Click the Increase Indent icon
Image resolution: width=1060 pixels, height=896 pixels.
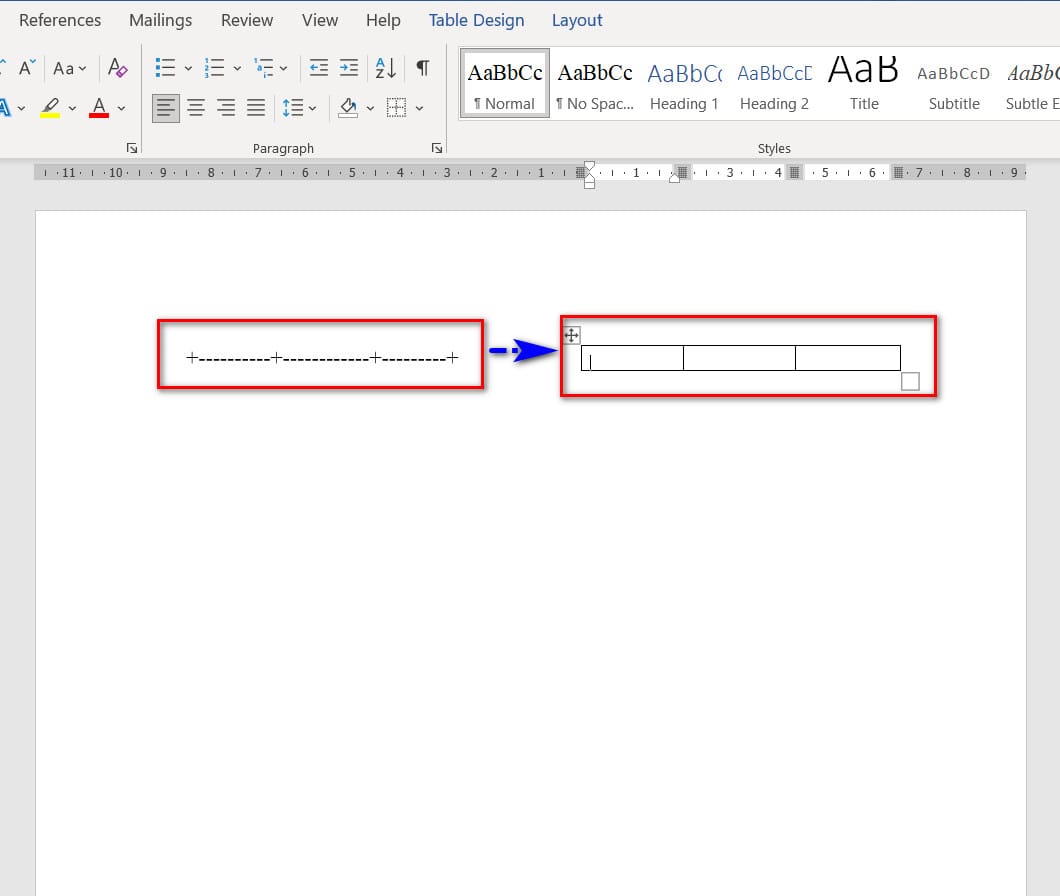click(348, 68)
